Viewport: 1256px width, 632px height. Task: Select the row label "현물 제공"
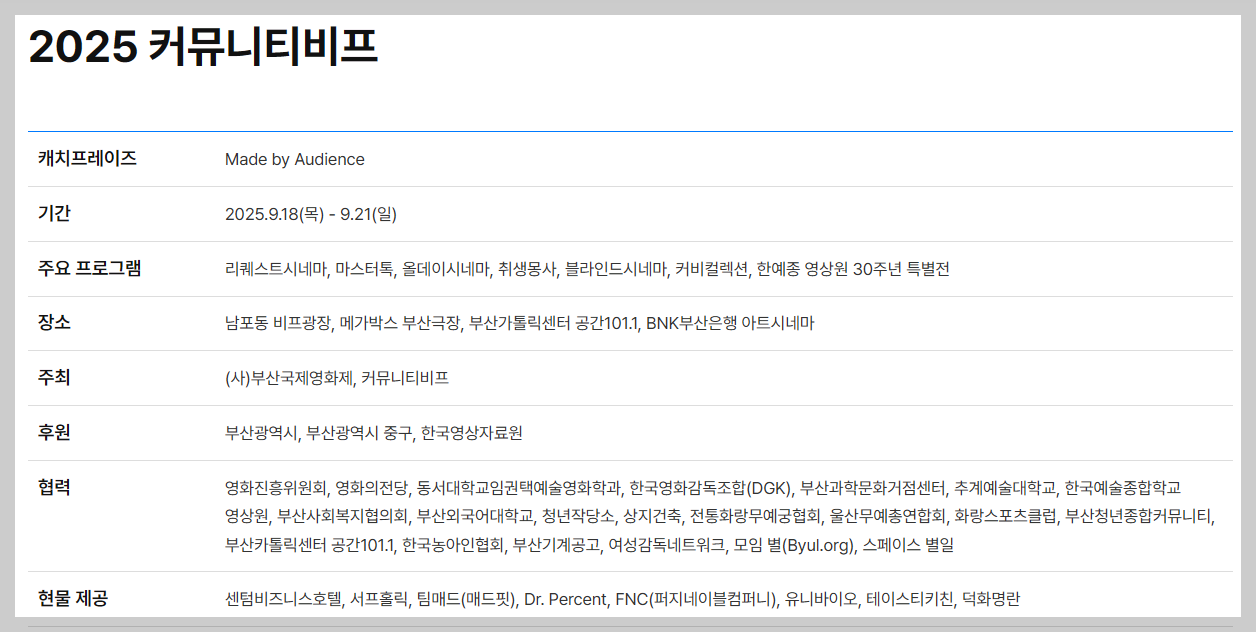(x=72, y=598)
